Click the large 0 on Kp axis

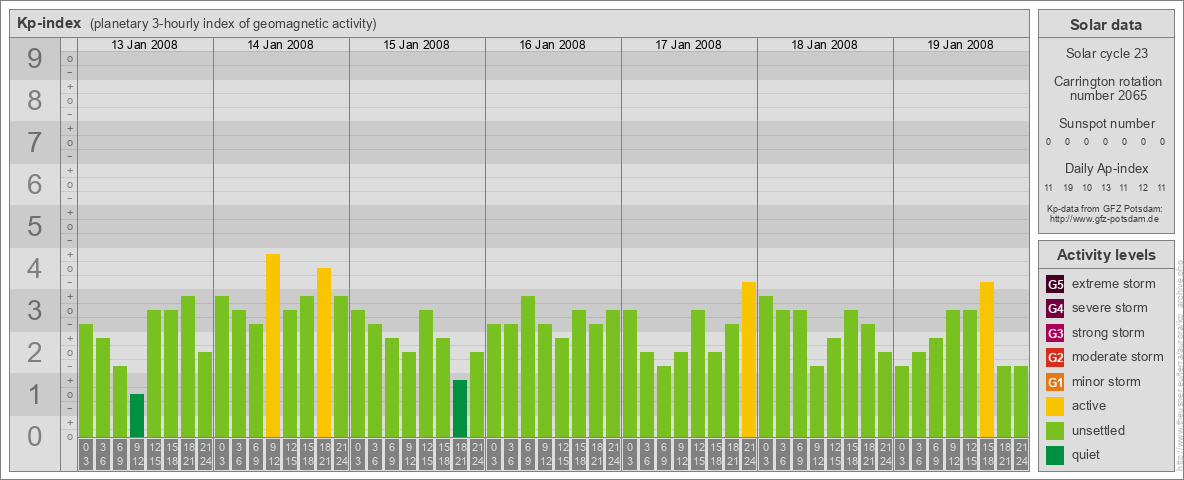tap(34, 436)
